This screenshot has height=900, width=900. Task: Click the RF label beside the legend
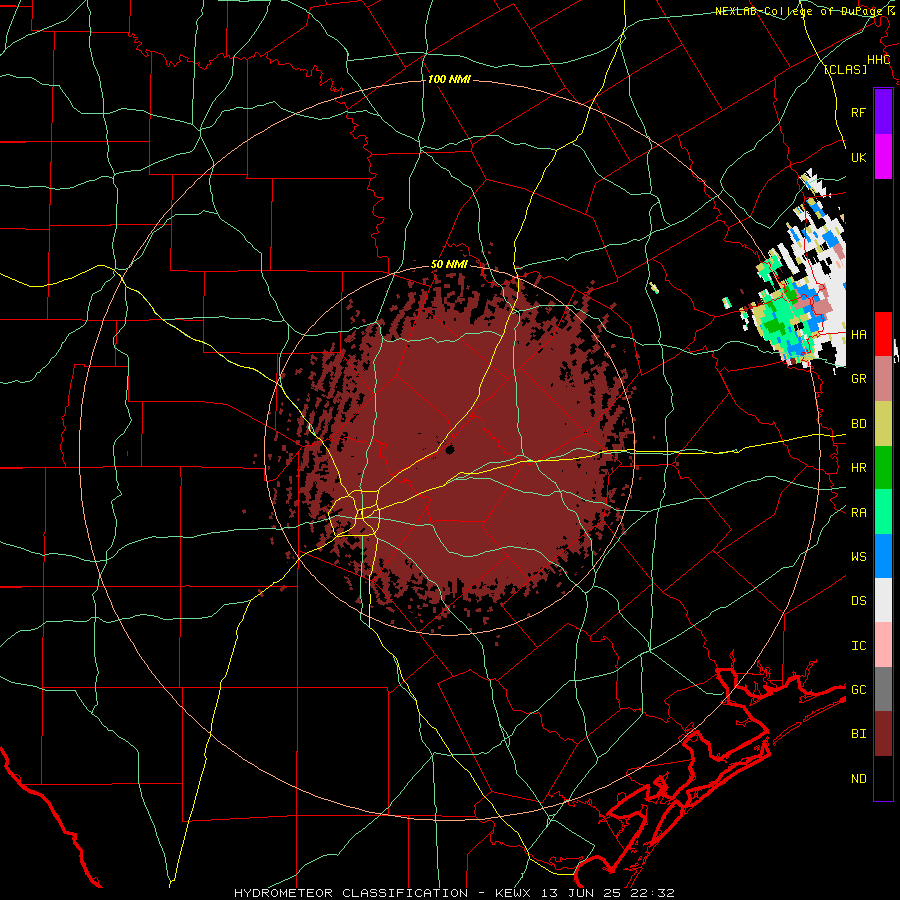pos(858,112)
